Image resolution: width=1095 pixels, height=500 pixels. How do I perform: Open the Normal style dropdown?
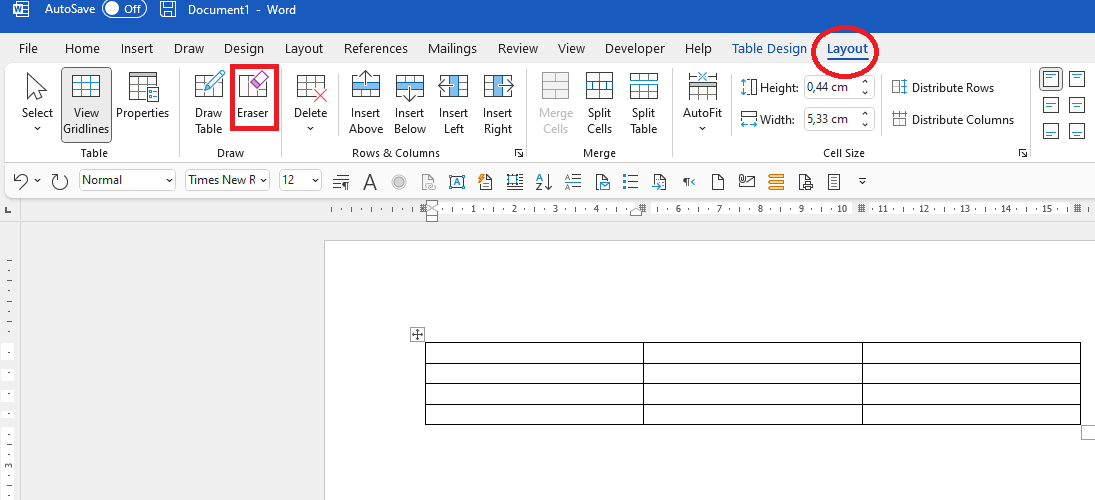click(x=127, y=180)
